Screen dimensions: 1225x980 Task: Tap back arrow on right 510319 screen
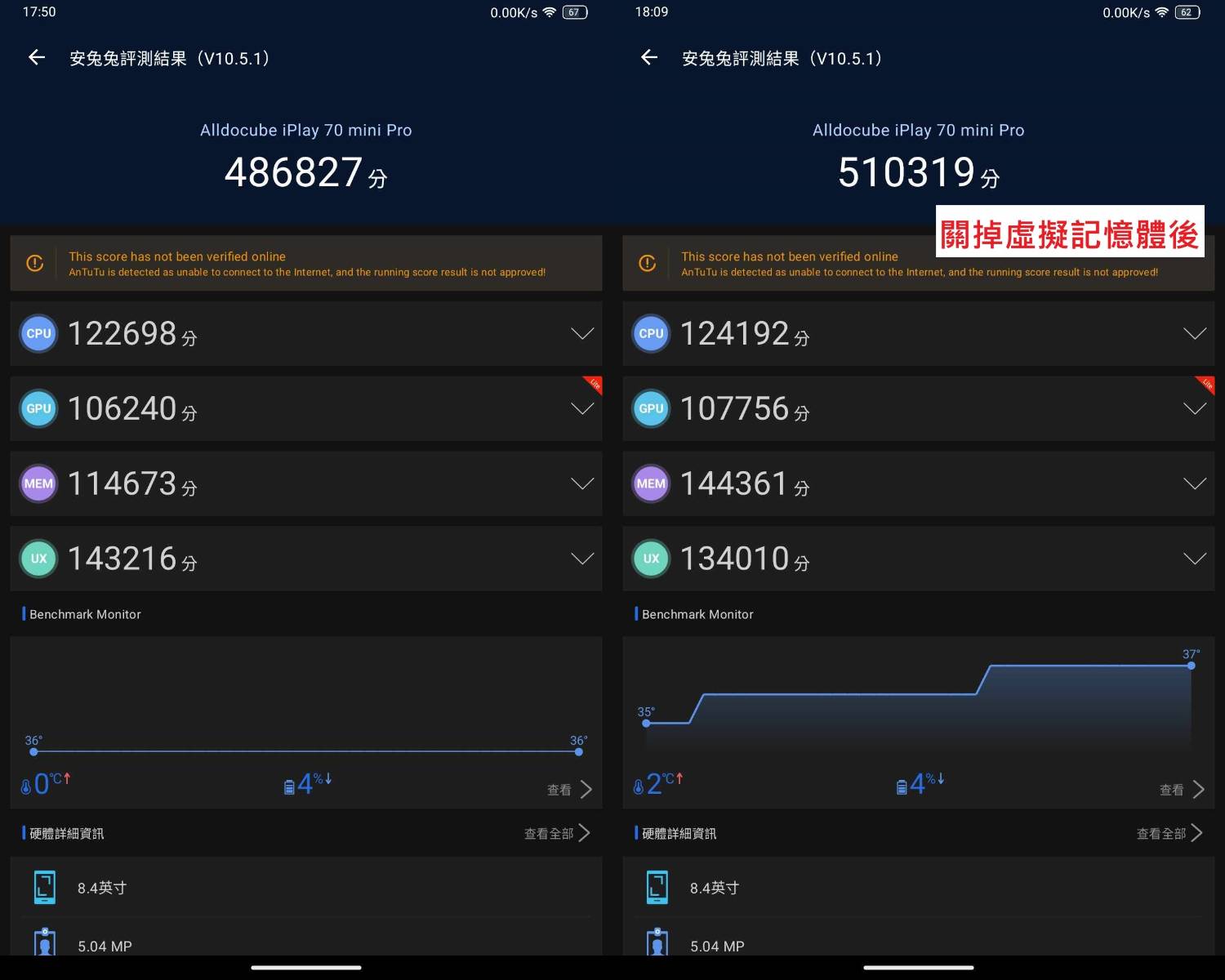tap(649, 57)
